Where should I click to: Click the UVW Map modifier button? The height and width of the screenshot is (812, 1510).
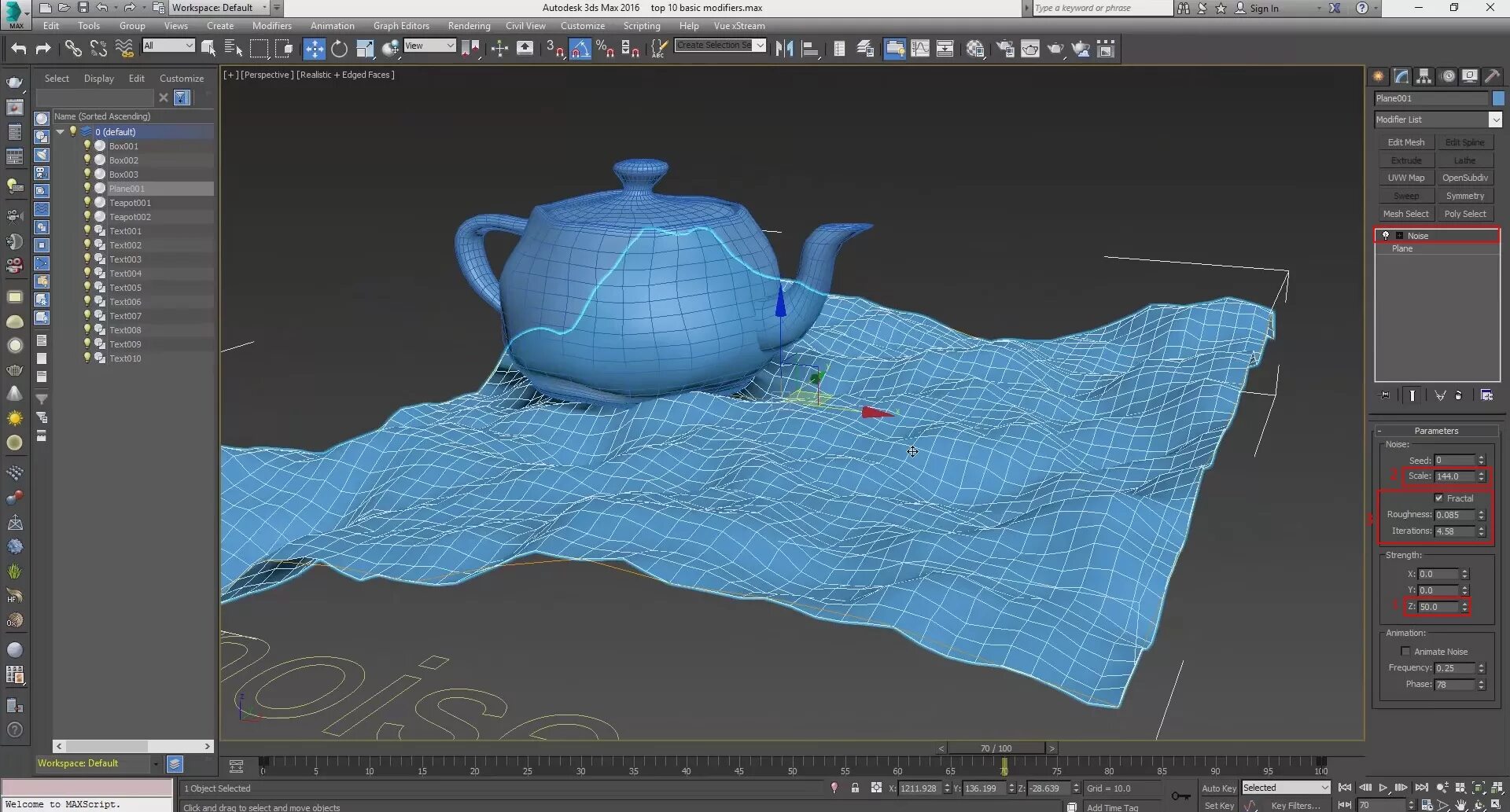coord(1405,178)
